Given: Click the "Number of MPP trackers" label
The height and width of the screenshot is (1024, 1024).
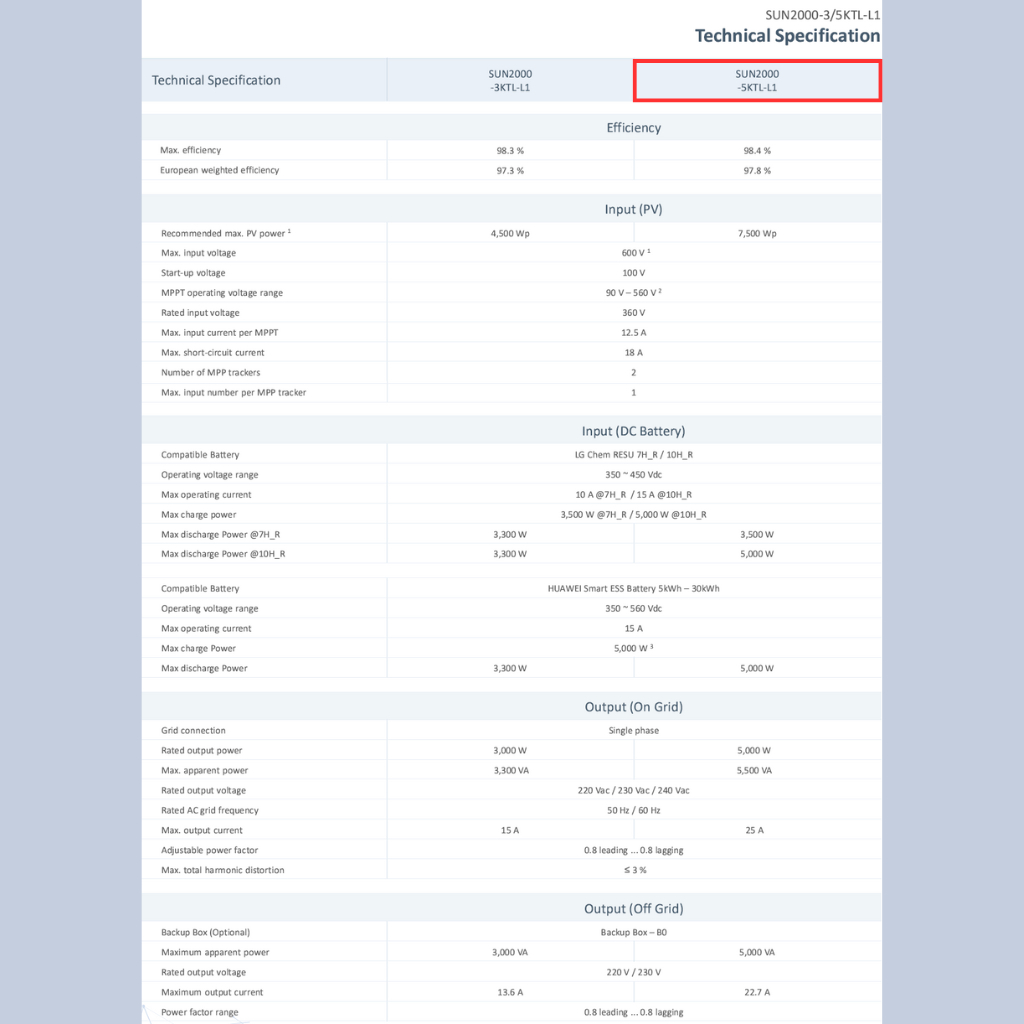Looking at the screenshot, I should [210, 372].
